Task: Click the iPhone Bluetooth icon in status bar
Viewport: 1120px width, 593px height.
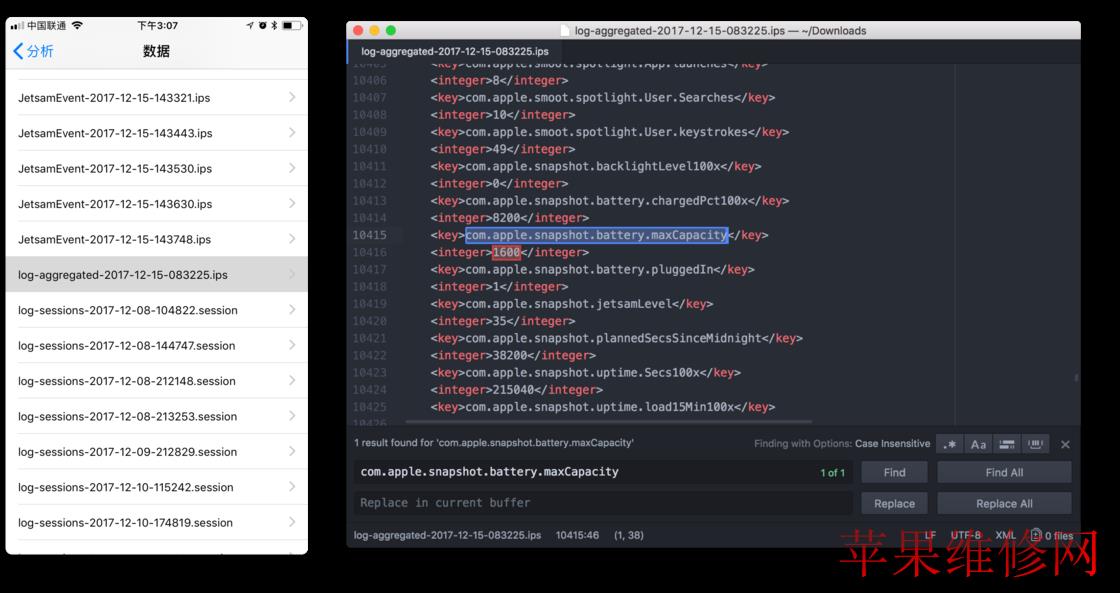Action: pos(274,26)
